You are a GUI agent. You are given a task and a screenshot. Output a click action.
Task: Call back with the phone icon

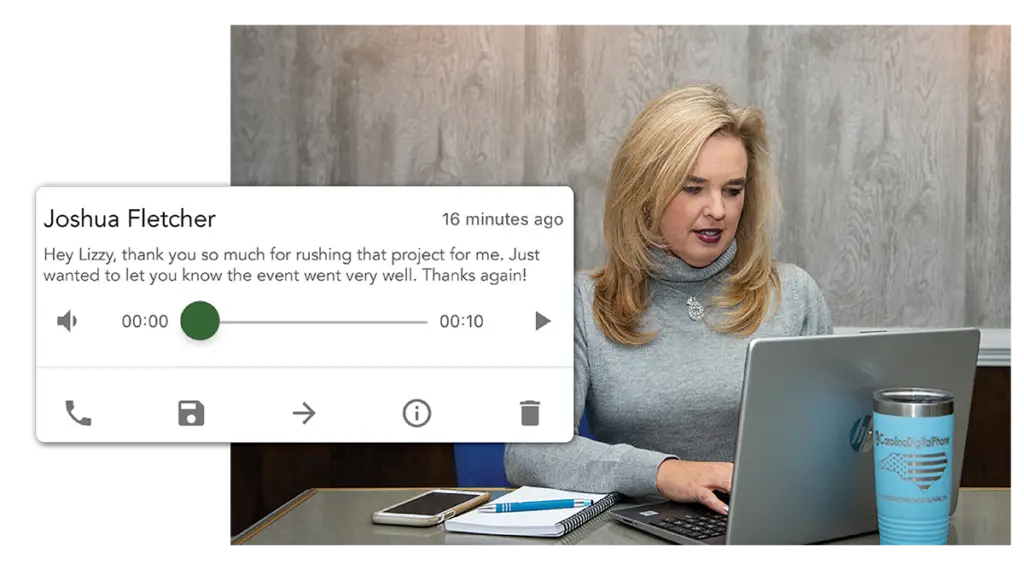coord(78,413)
